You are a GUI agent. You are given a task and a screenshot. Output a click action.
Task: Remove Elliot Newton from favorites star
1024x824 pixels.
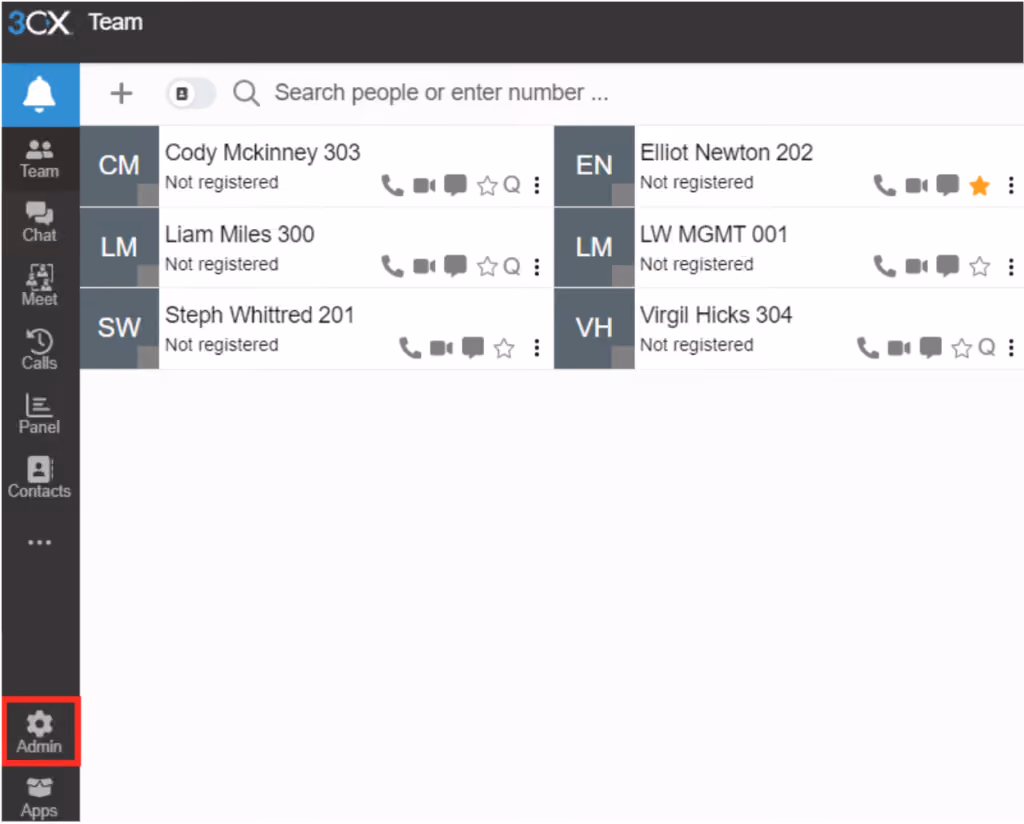[980, 186]
